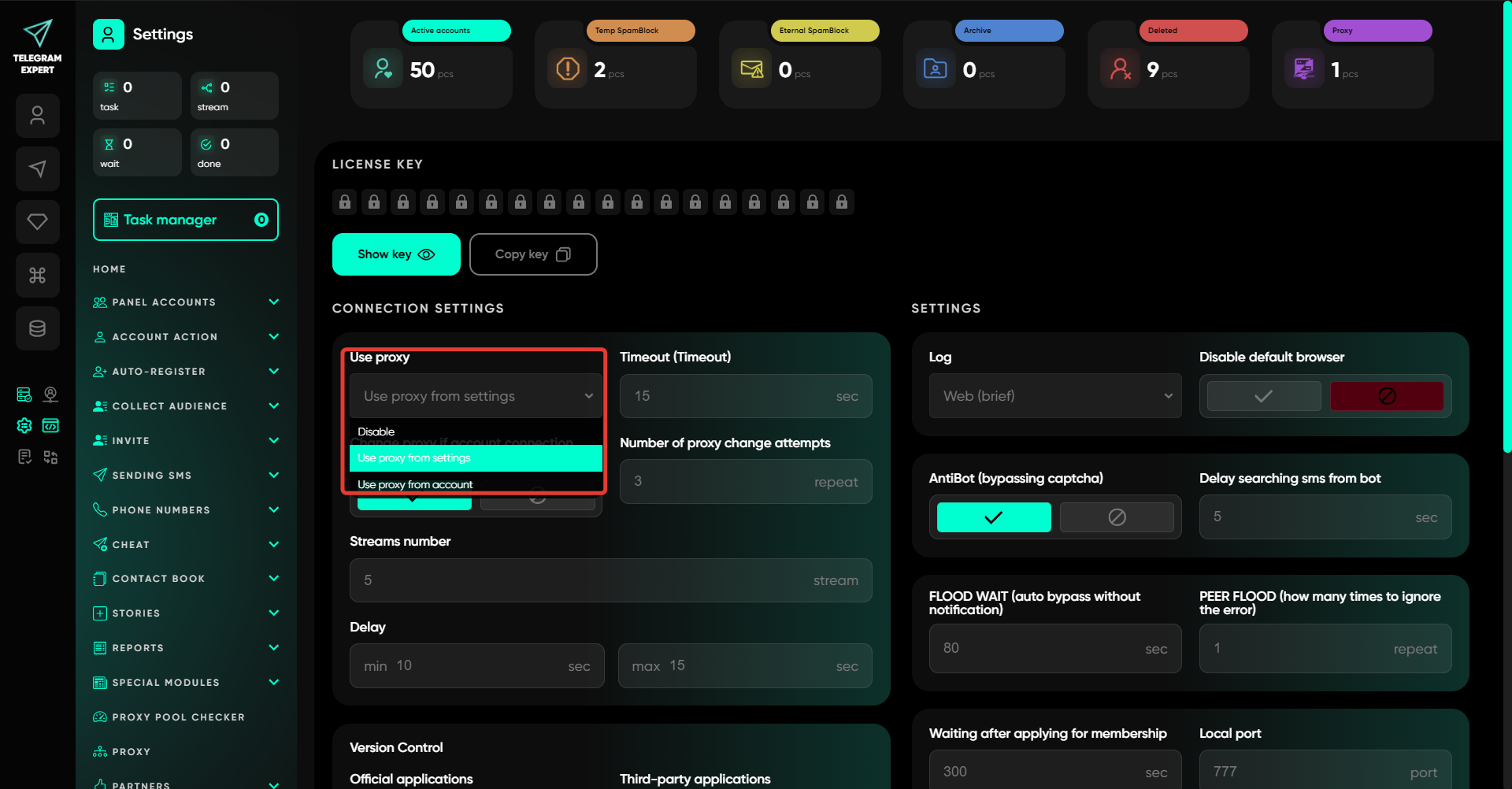The width and height of the screenshot is (1512, 789).
Task: Open the user profile sidebar icon
Action: point(37,116)
